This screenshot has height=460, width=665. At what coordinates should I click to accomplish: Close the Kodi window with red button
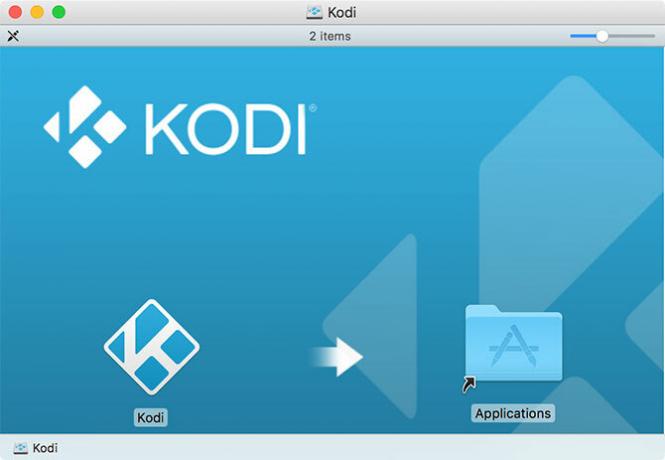click(x=15, y=12)
